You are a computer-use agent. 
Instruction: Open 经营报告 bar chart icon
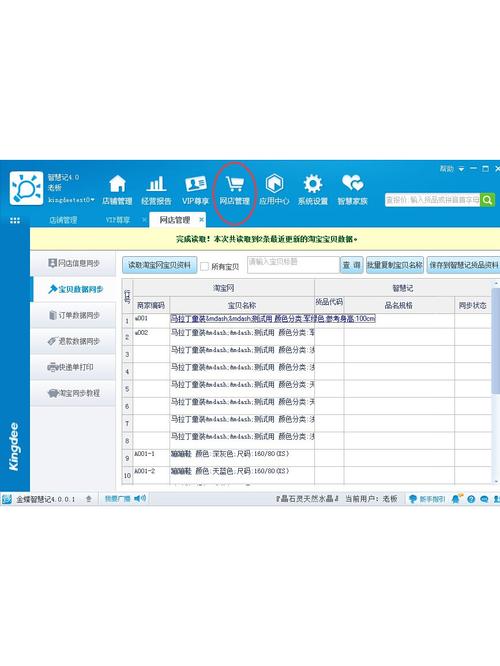156,184
